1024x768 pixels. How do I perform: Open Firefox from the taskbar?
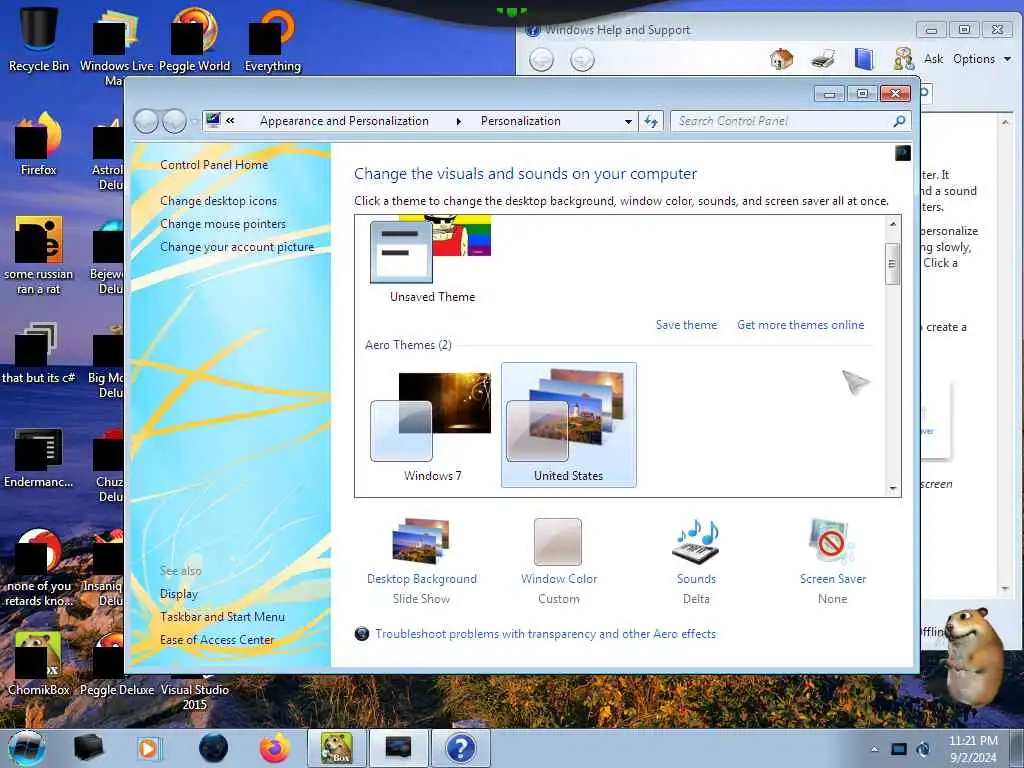pyautogui.click(x=275, y=748)
